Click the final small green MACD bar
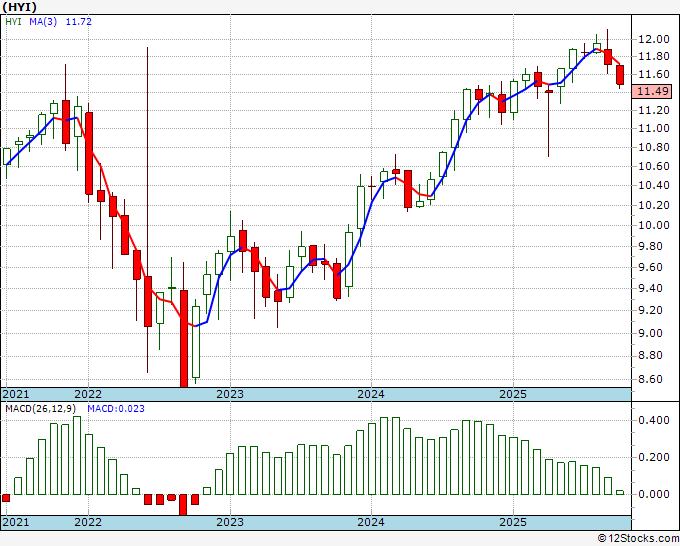The width and height of the screenshot is (680, 546). point(620,493)
